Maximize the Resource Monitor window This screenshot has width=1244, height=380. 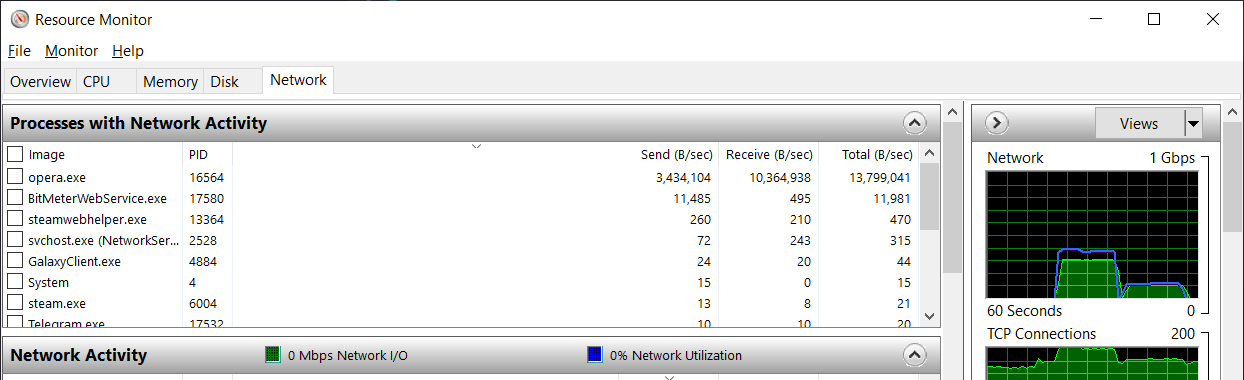coord(1154,19)
